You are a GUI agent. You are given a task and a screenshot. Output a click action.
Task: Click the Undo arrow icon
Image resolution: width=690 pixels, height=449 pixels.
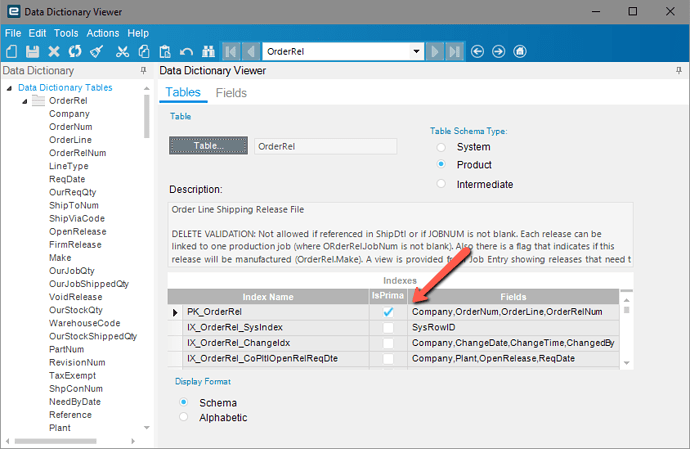coord(187,52)
